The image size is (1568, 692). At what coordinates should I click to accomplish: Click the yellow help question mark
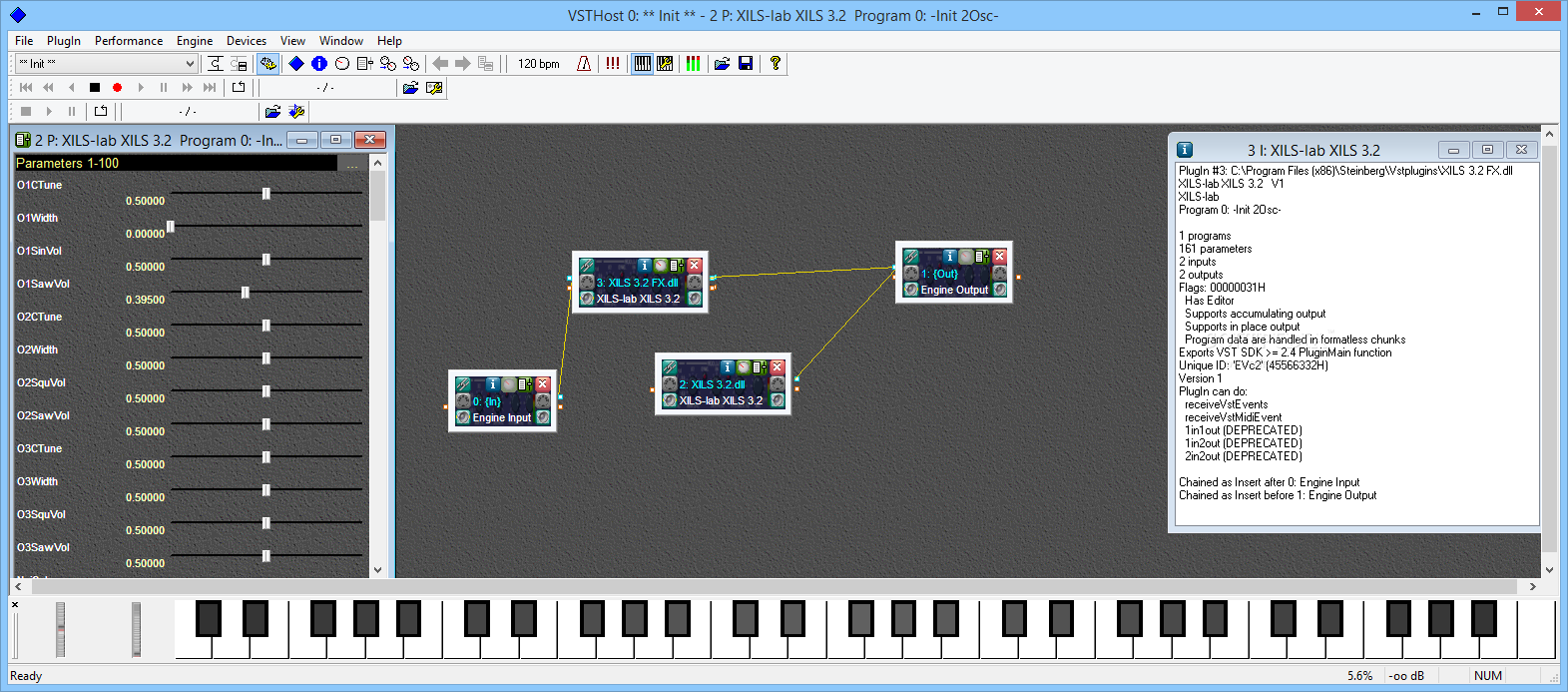775,63
